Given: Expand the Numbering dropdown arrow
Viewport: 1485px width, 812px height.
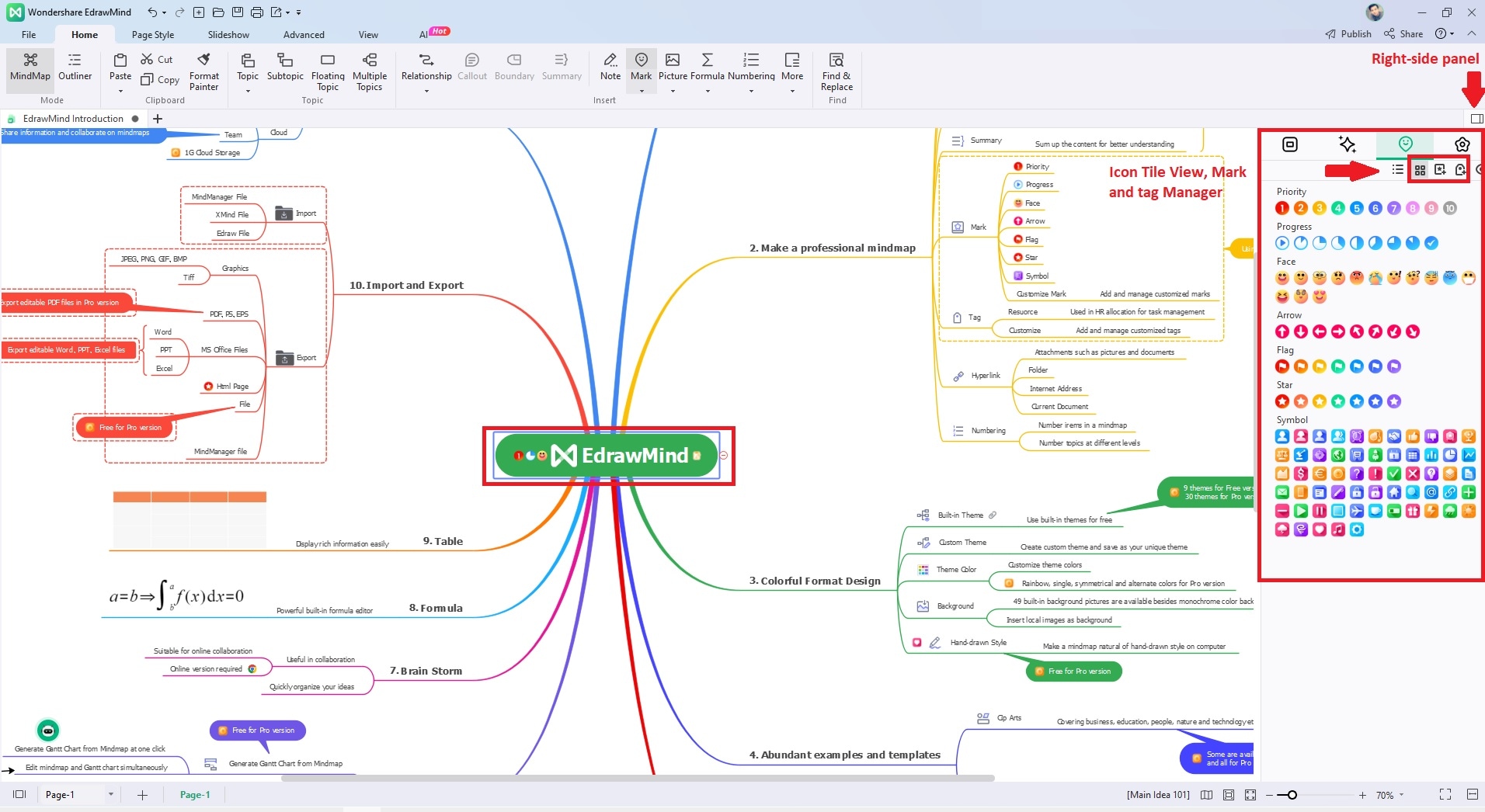Looking at the screenshot, I should pos(751,91).
